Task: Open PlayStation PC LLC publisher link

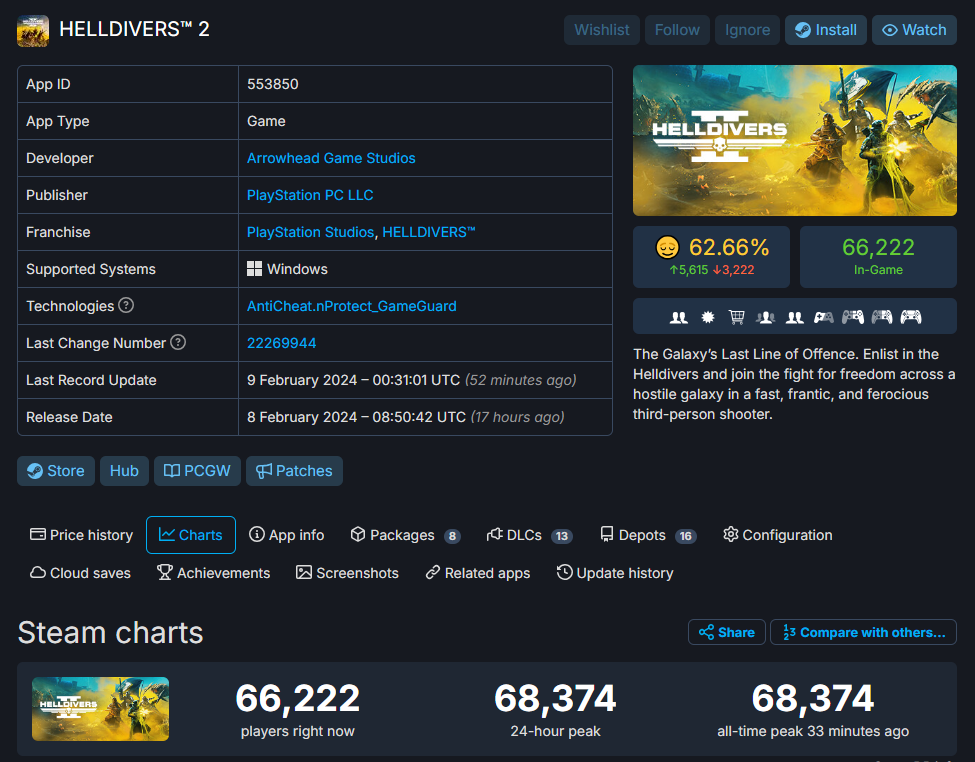Action: click(310, 195)
